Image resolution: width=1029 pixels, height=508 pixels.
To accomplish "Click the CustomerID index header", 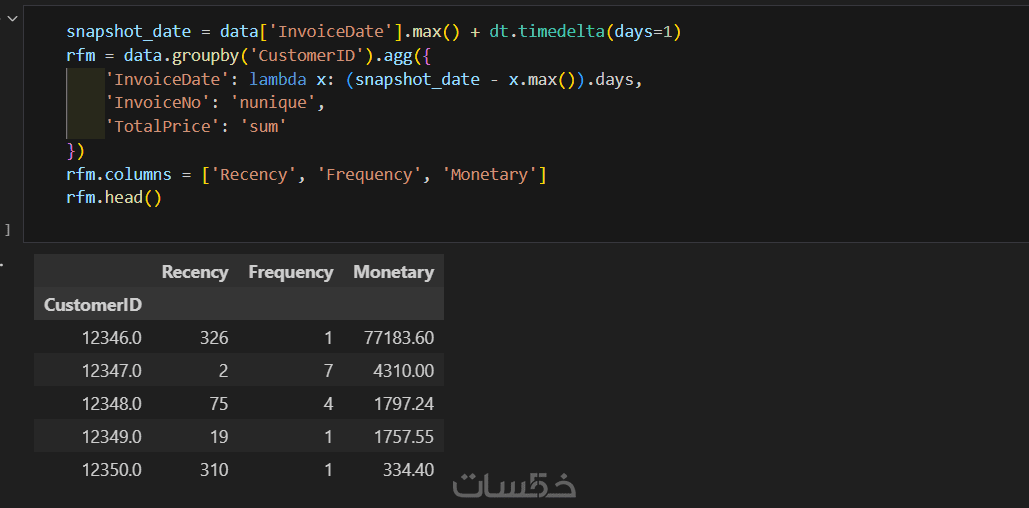I will pyautogui.click(x=93, y=305).
